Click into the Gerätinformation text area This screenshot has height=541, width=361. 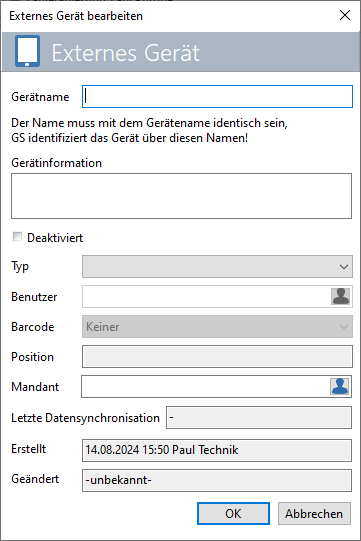(182, 196)
